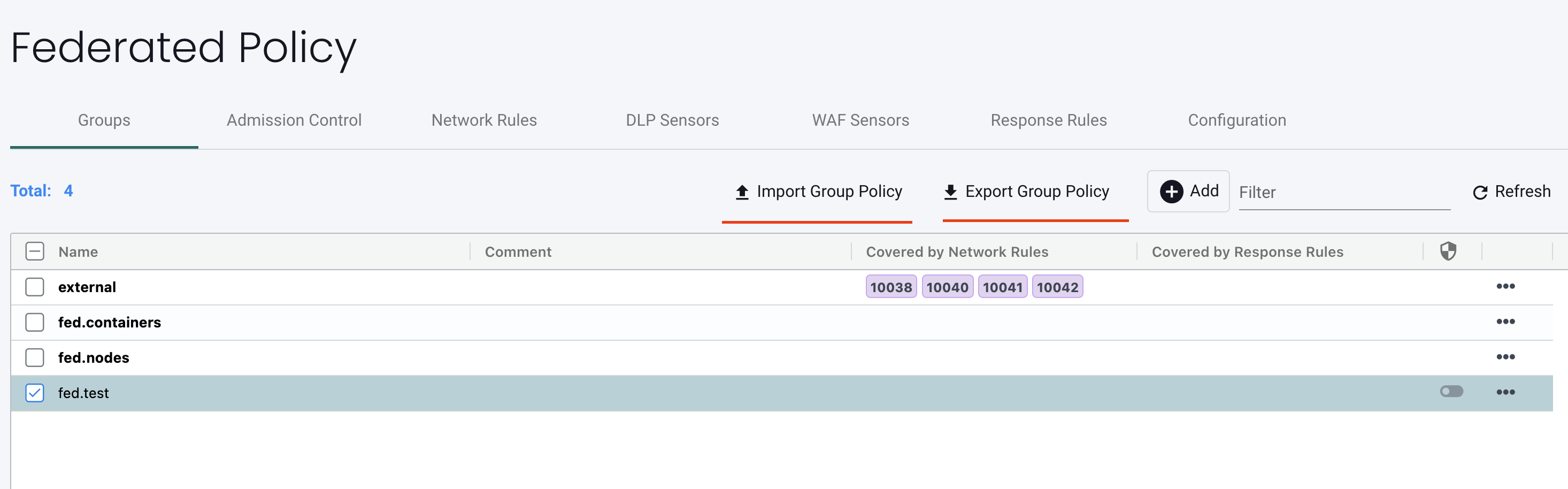Click the shield icon in the table header

tap(1448, 251)
